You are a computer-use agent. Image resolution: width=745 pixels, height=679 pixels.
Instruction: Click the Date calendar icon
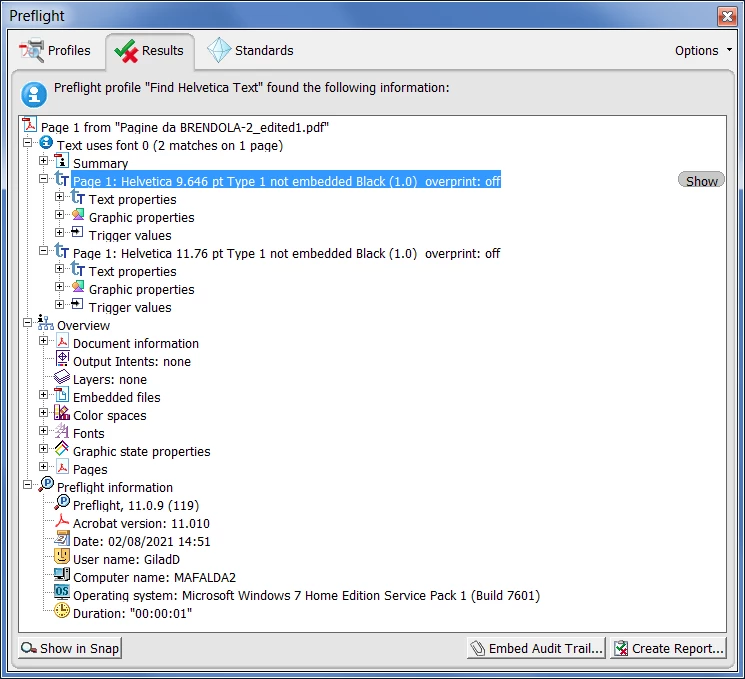[x=62, y=538]
